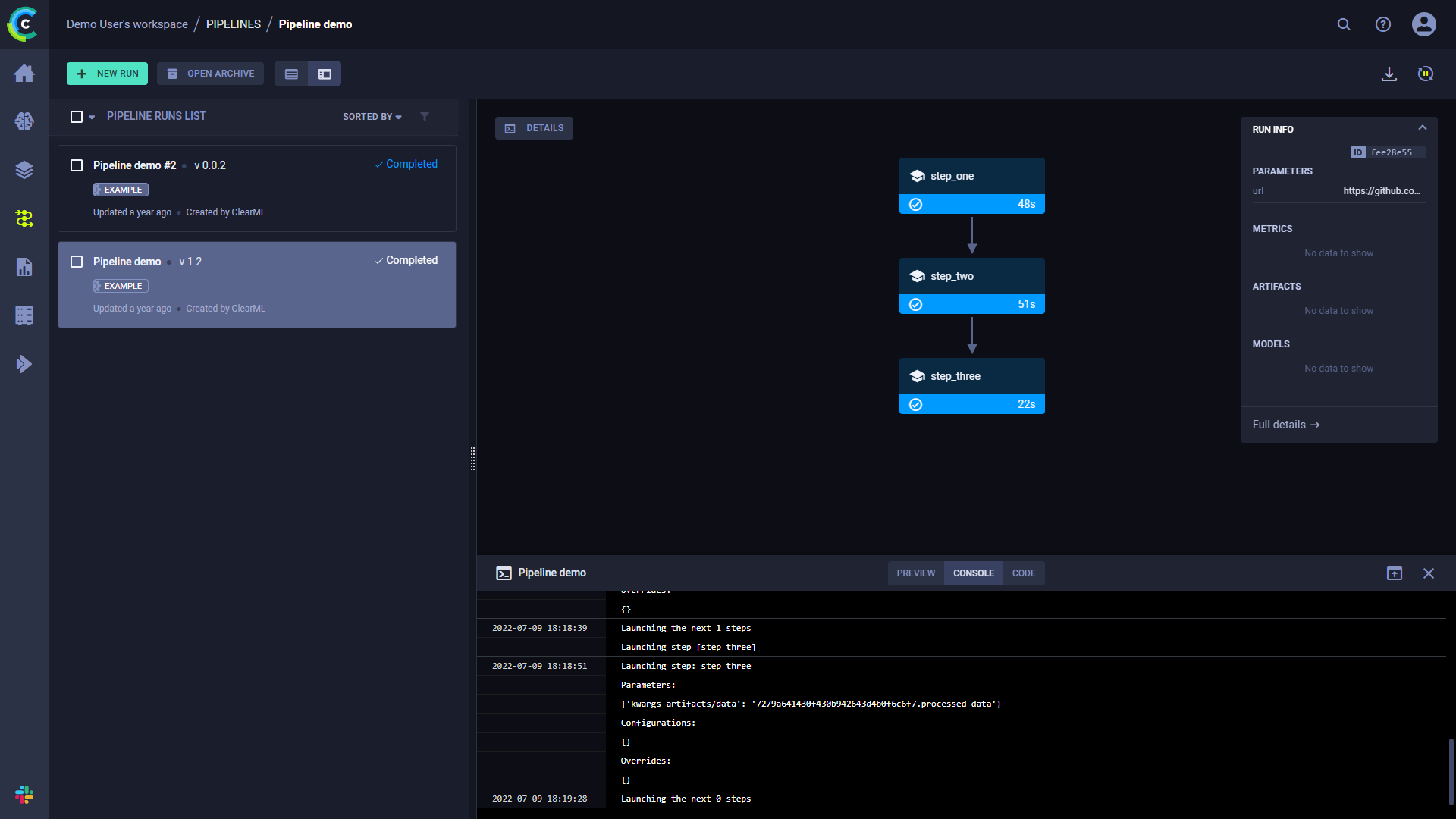The height and width of the screenshot is (819, 1456).
Task: Click the pipeline list view icon
Action: [x=291, y=74]
